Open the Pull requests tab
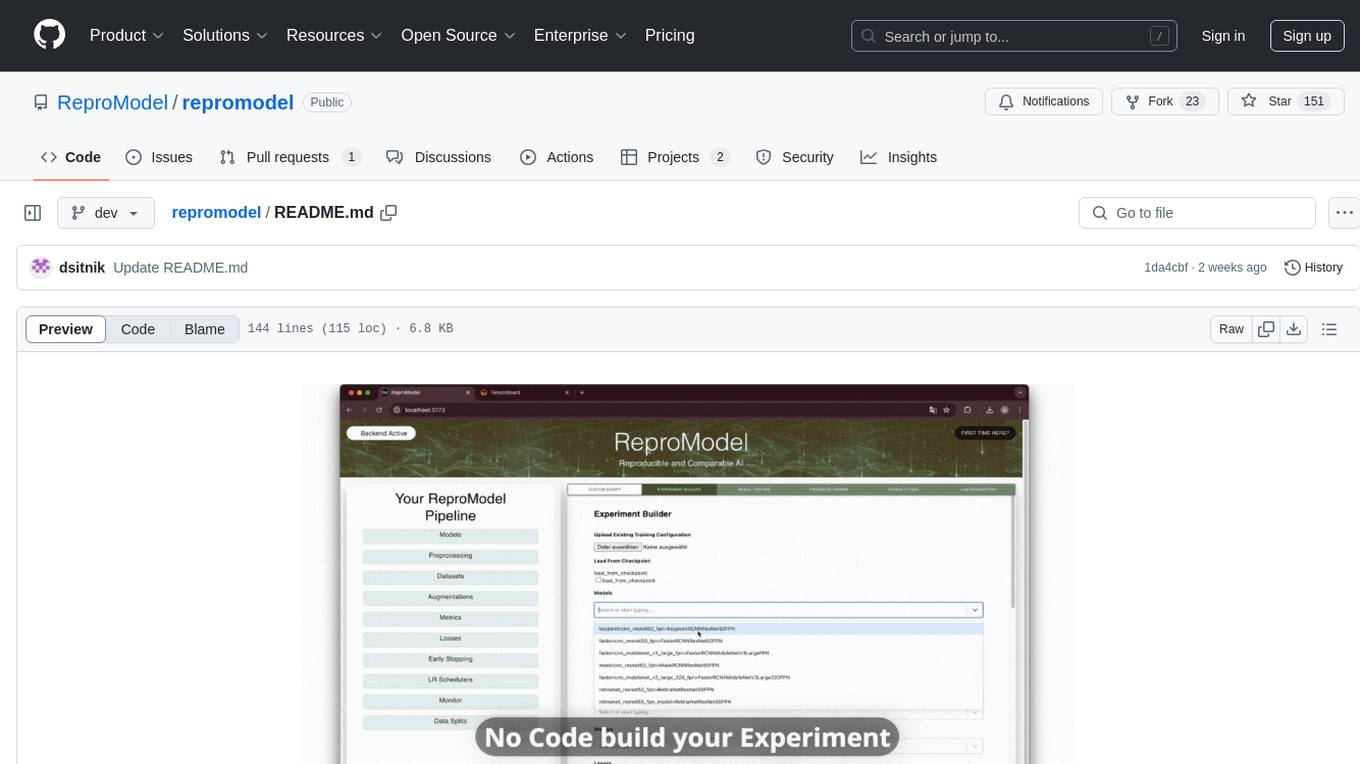 290,157
